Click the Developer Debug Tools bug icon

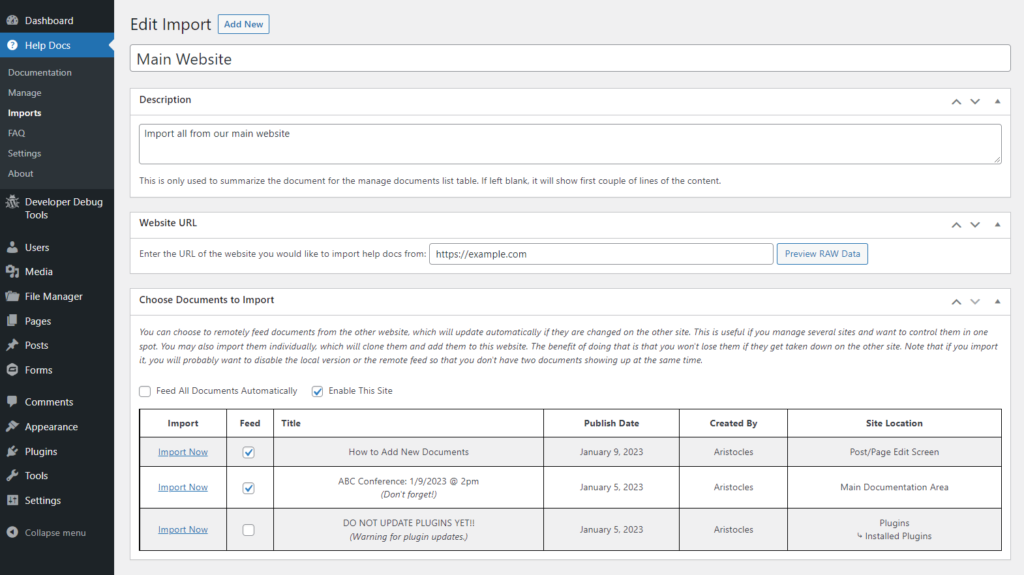point(12,202)
